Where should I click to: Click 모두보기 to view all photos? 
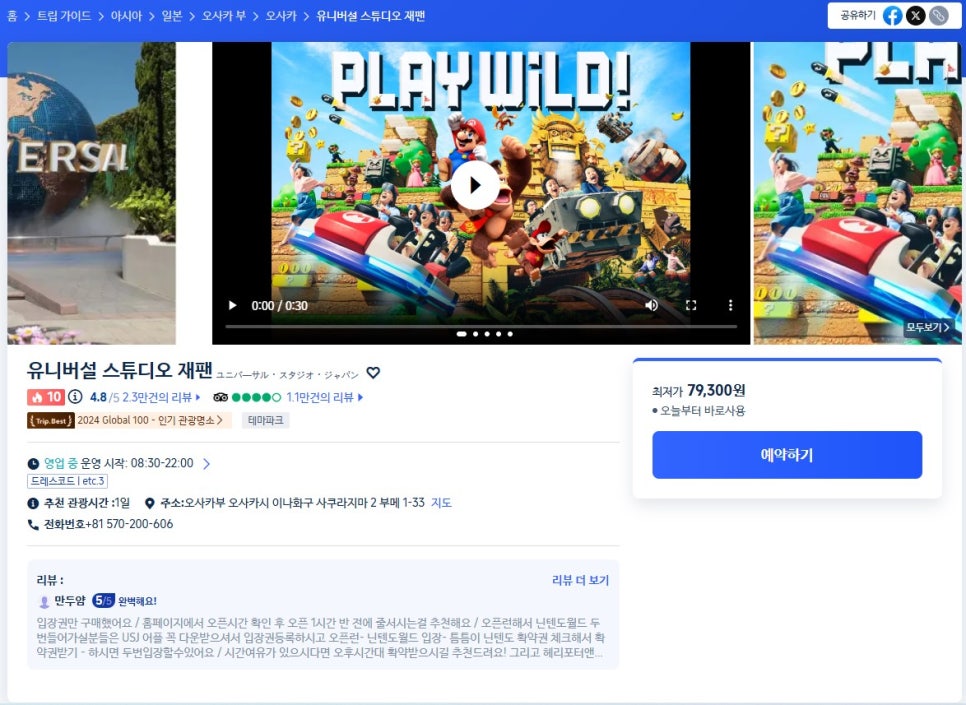927,327
